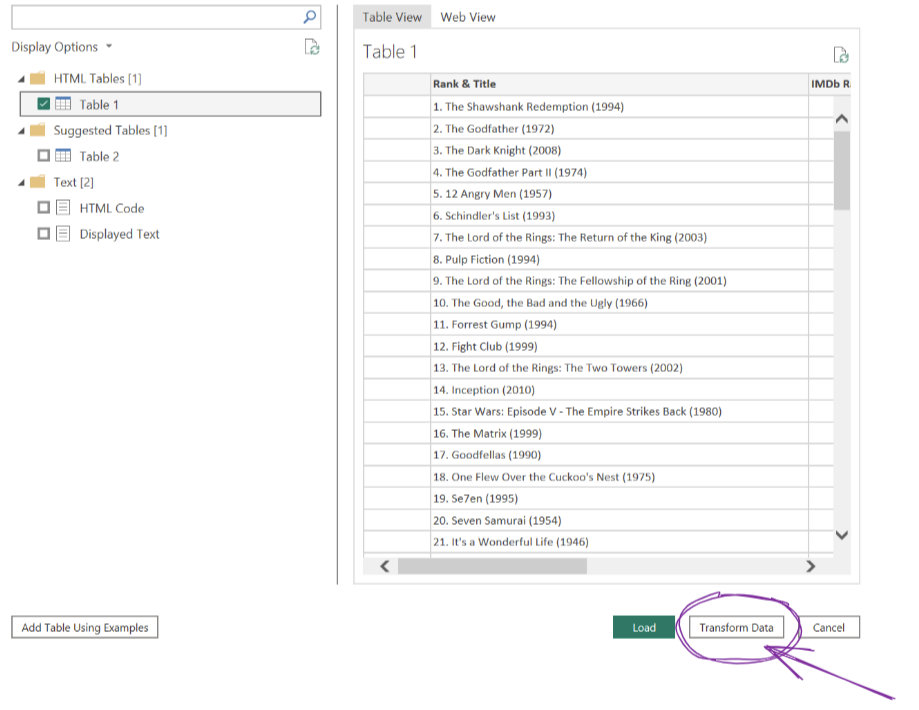Image resolution: width=919 pixels, height=710 pixels.
Task: Click the IMDb column header
Action: tap(829, 84)
